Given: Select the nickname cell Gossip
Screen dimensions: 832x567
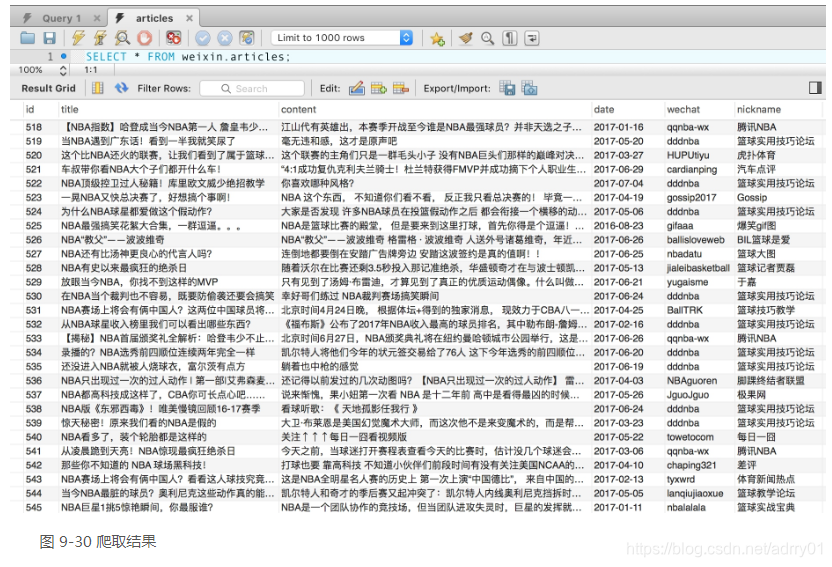Looking at the screenshot, I should click(752, 197).
